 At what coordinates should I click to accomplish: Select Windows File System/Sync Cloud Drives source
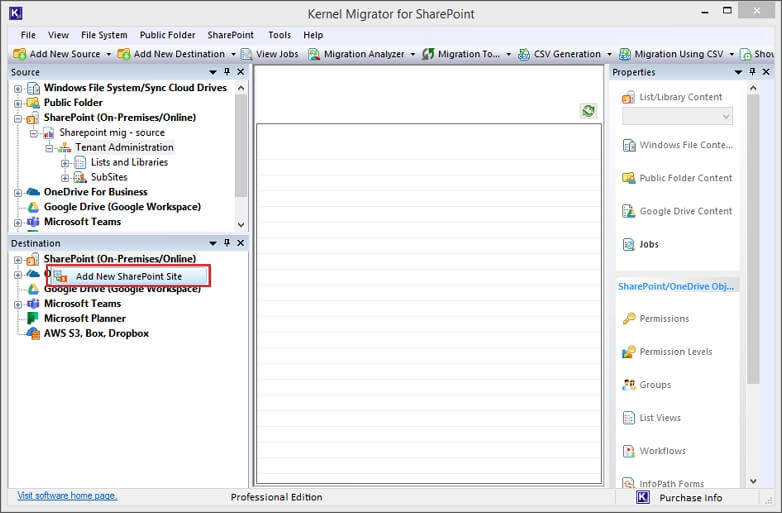pyautogui.click(x=135, y=88)
